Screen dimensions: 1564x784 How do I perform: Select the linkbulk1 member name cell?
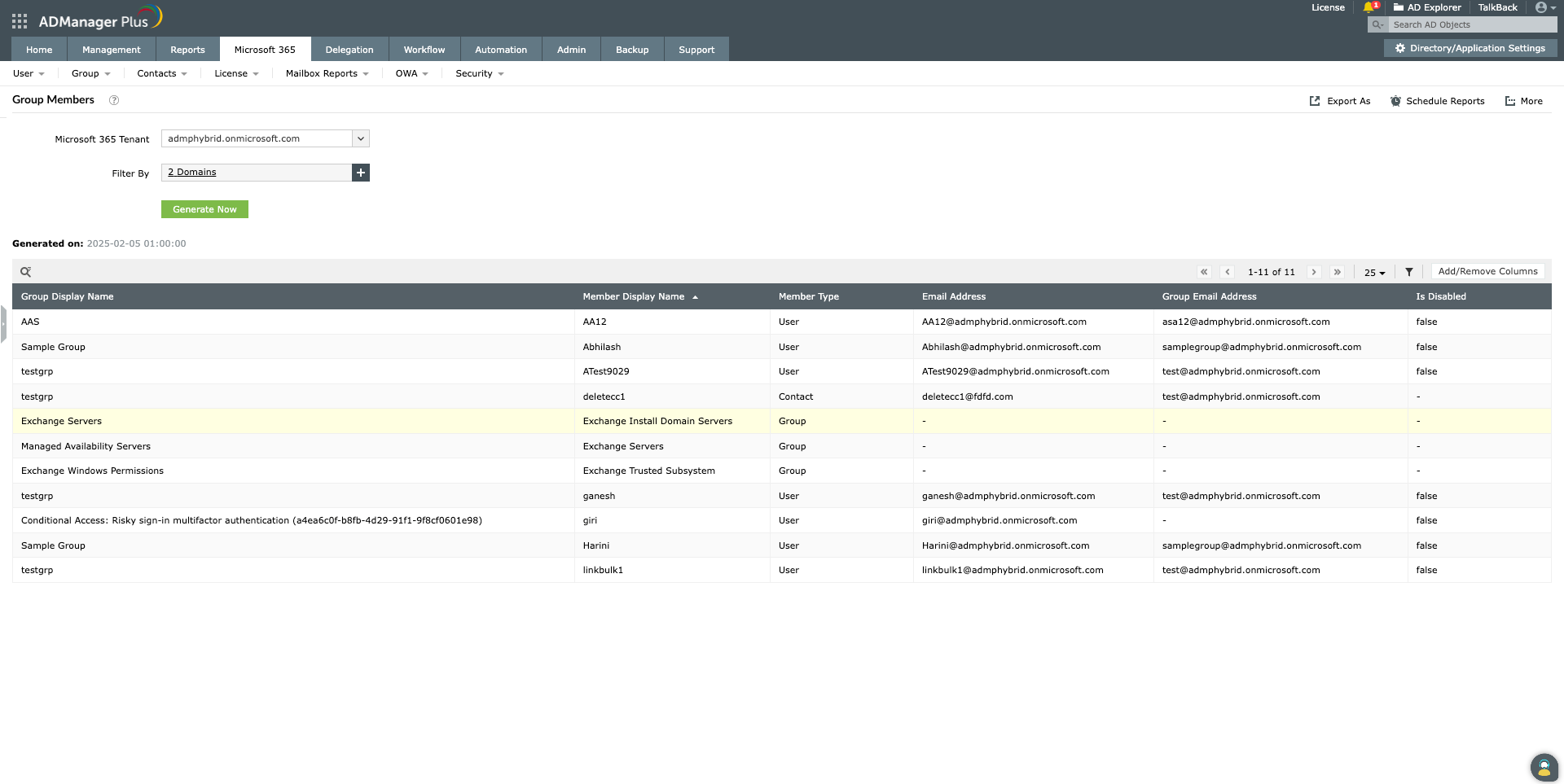tap(672, 570)
